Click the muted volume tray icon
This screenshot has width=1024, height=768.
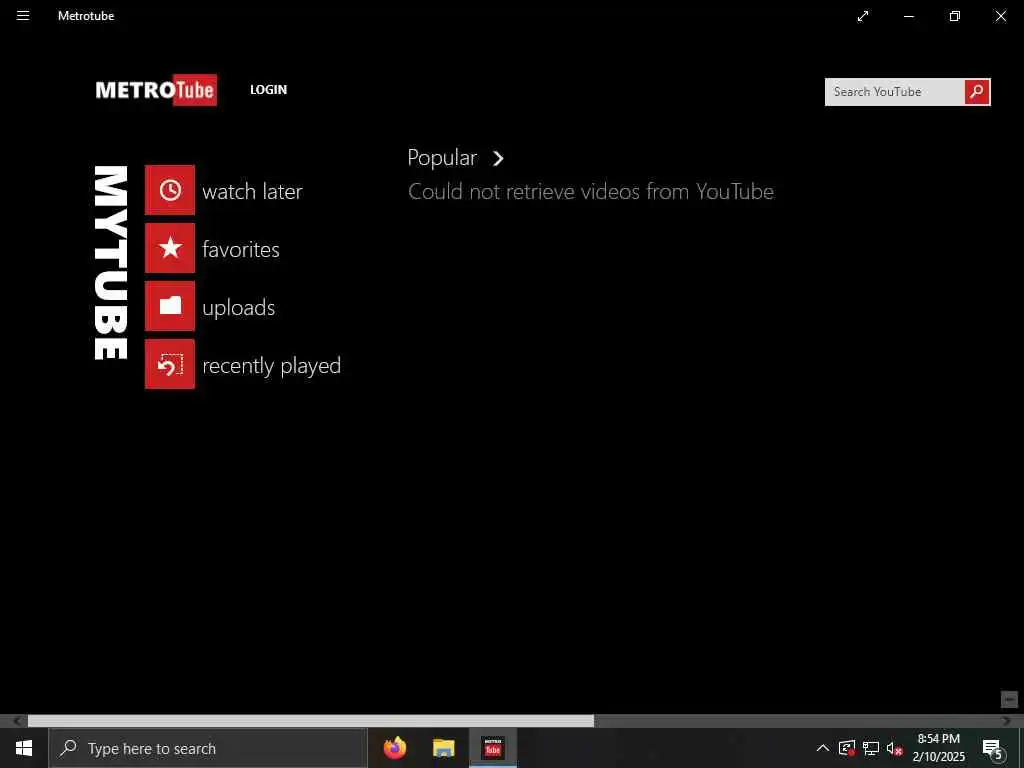coord(895,748)
